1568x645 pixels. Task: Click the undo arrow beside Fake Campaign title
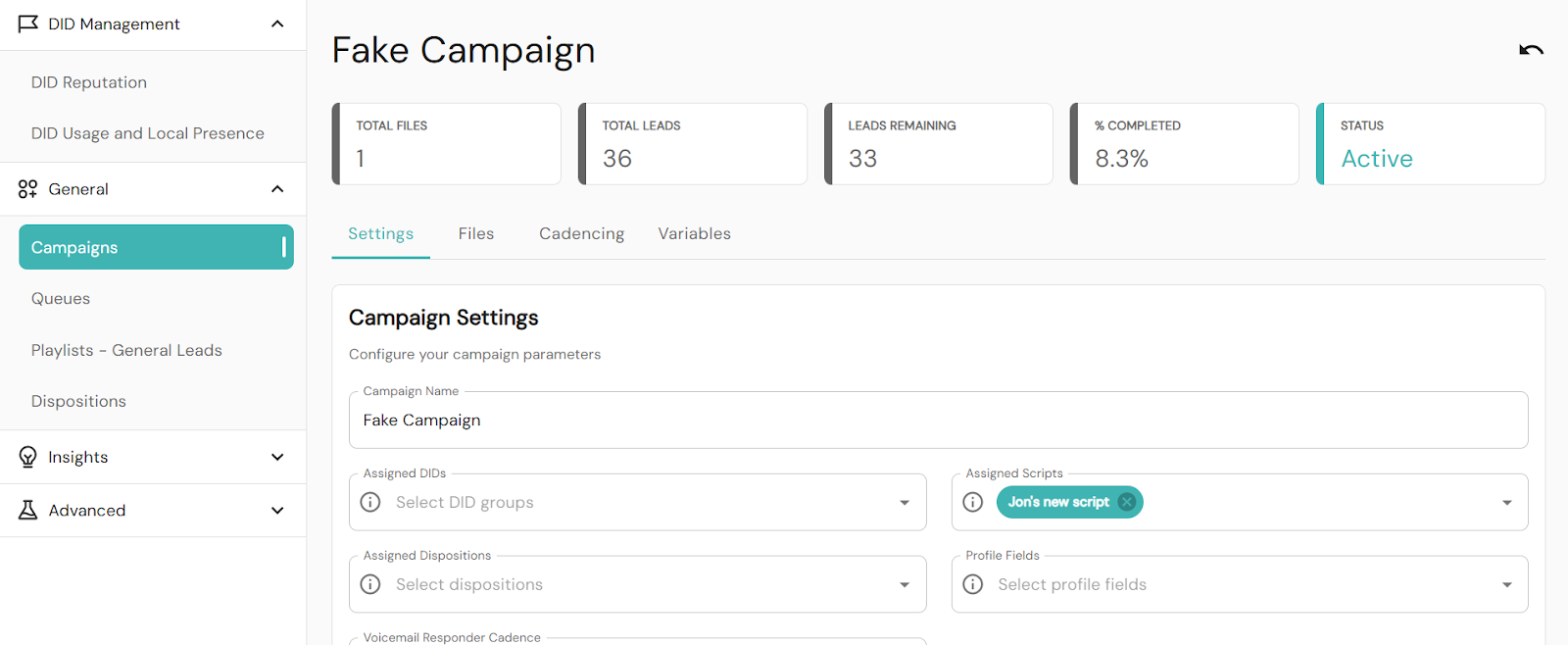click(x=1531, y=50)
